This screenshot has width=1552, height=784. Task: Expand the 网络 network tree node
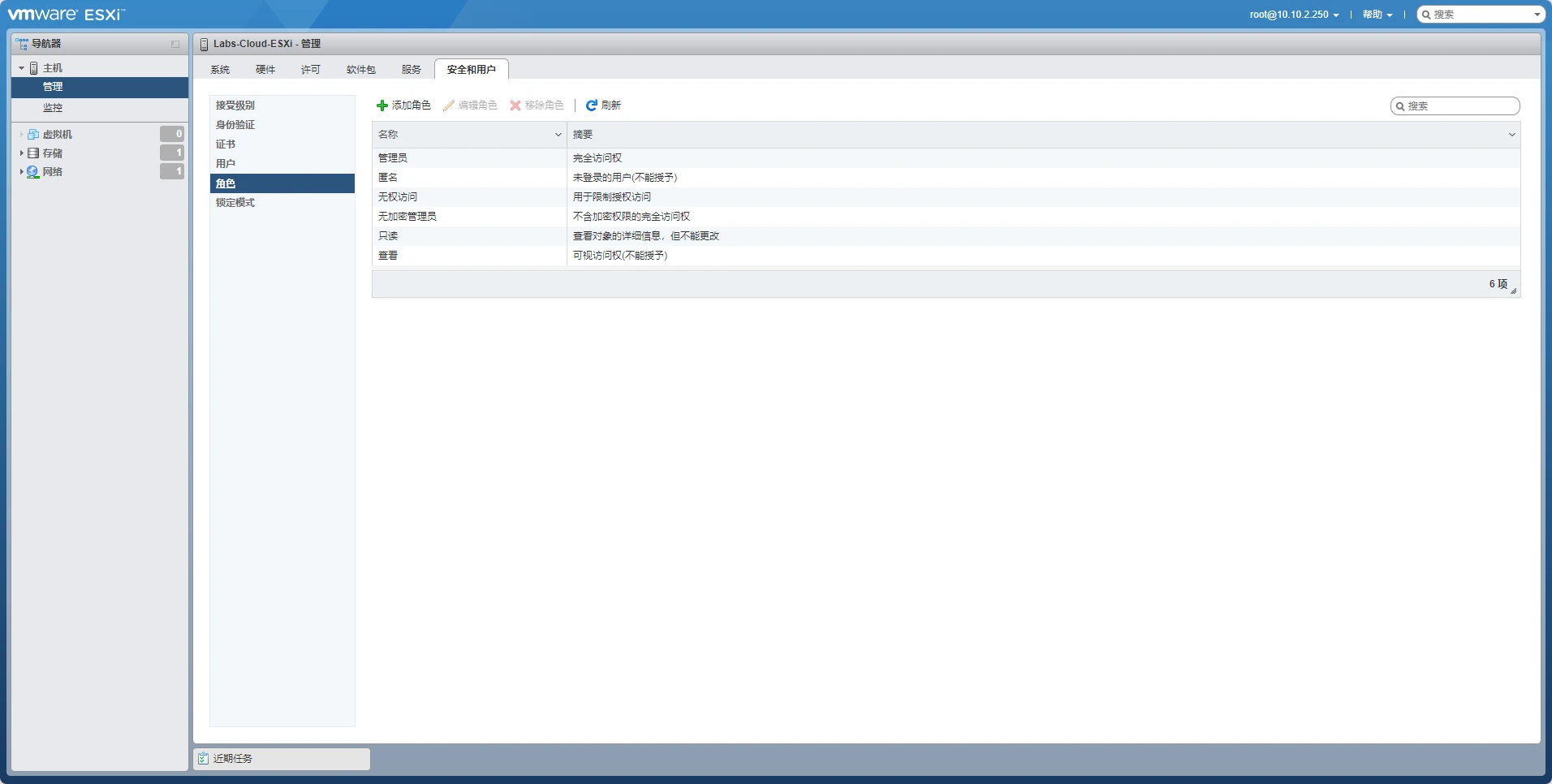pyautogui.click(x=21, y=172)
